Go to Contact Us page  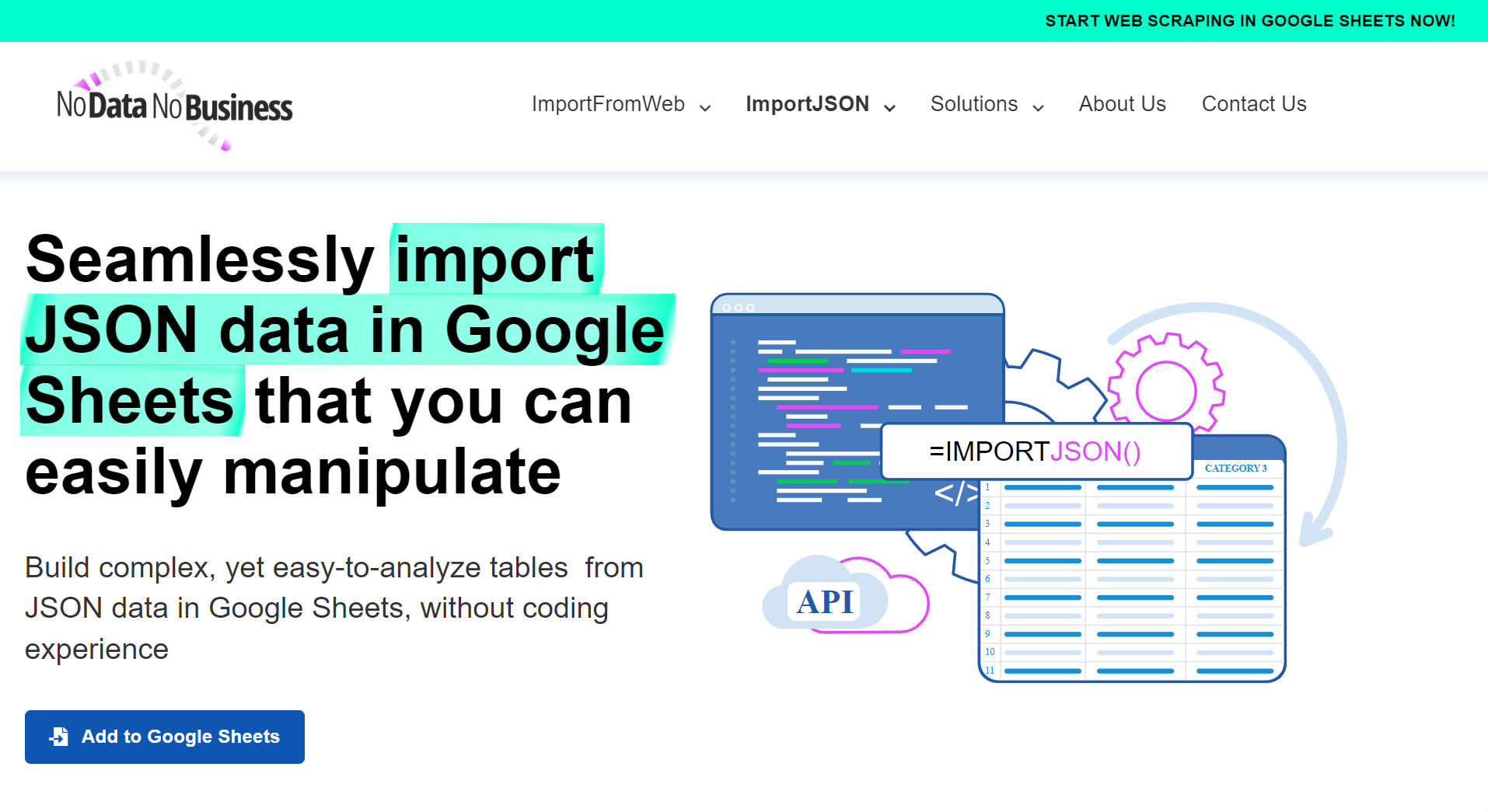1254,104
